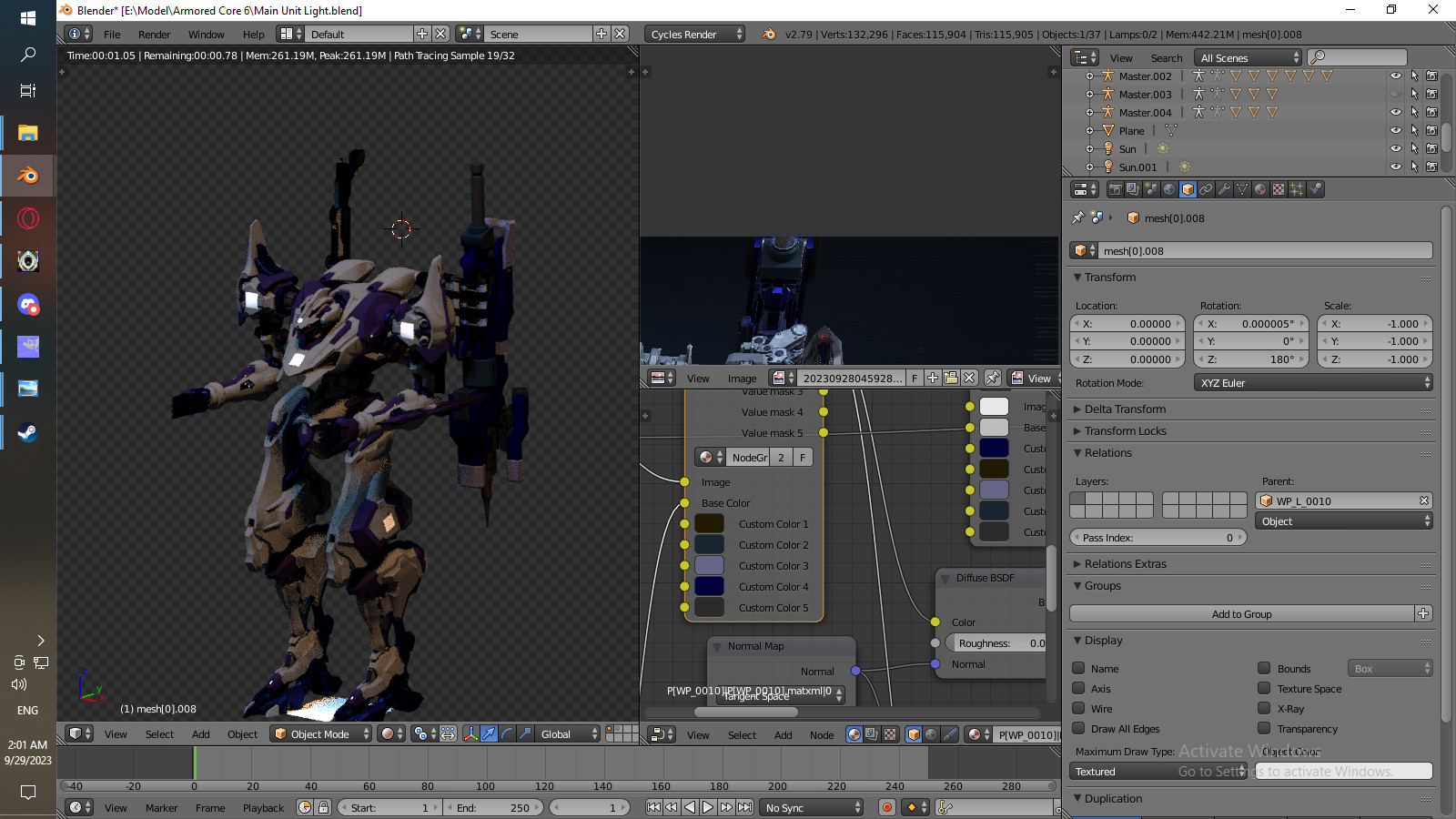Play the animation forward
This screenshot has height=819, width=1456.
click(708, 807)
